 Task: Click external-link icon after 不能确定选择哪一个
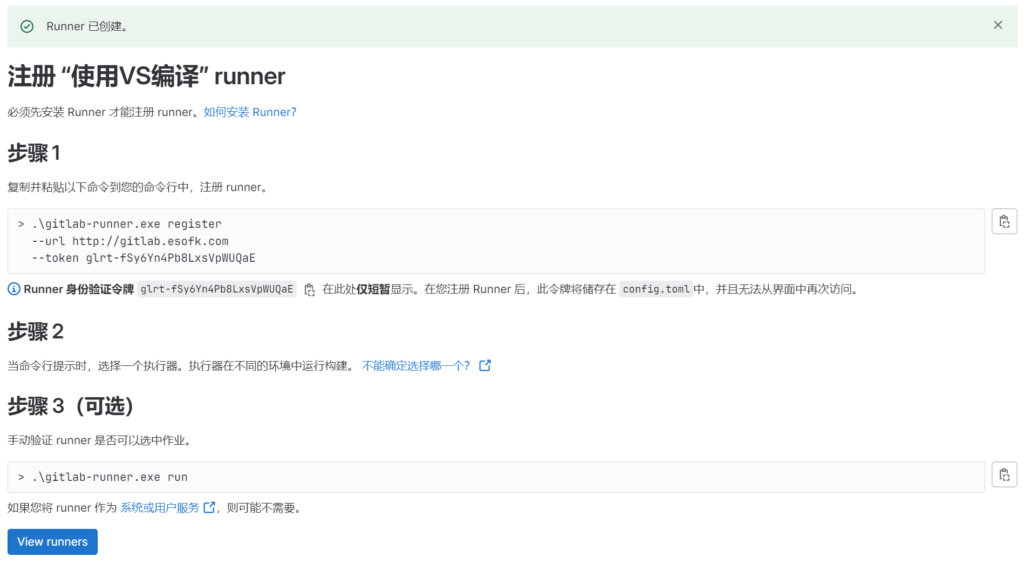click(485, 366)
